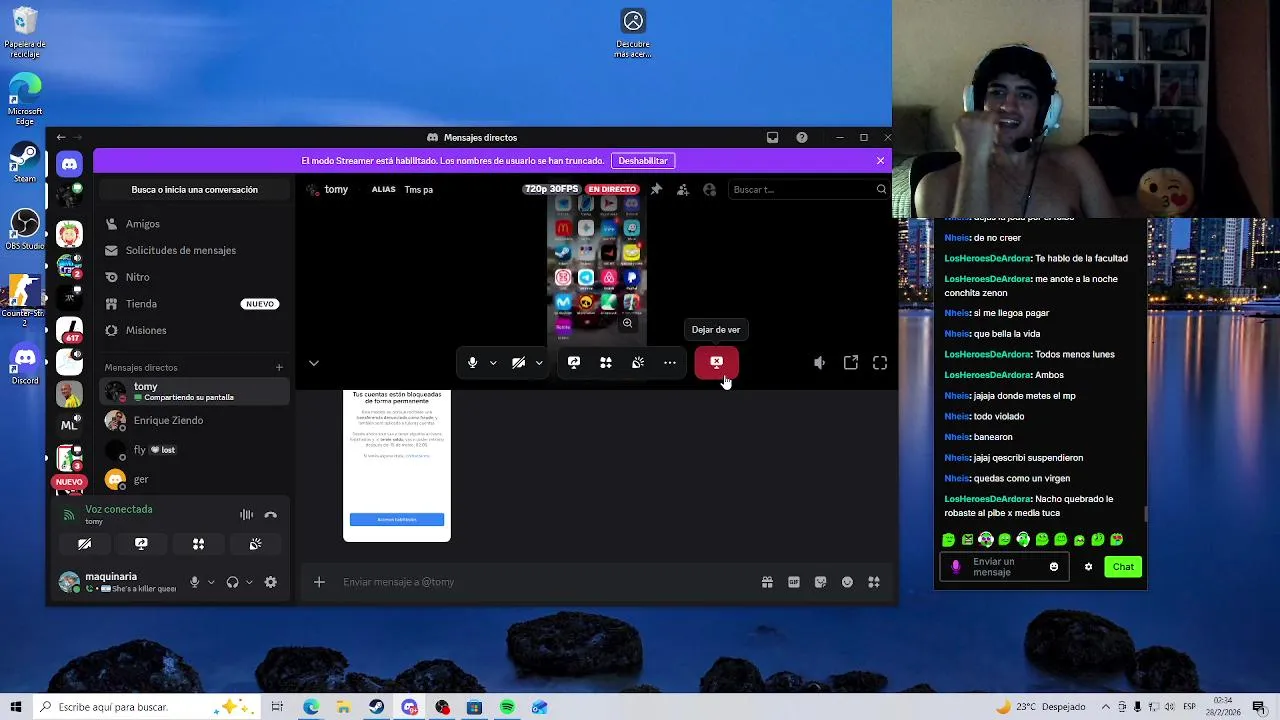The width and height of the screenshot is (1280, 720).
Task: Open activities button in voice panel
Action: (198, 544)
